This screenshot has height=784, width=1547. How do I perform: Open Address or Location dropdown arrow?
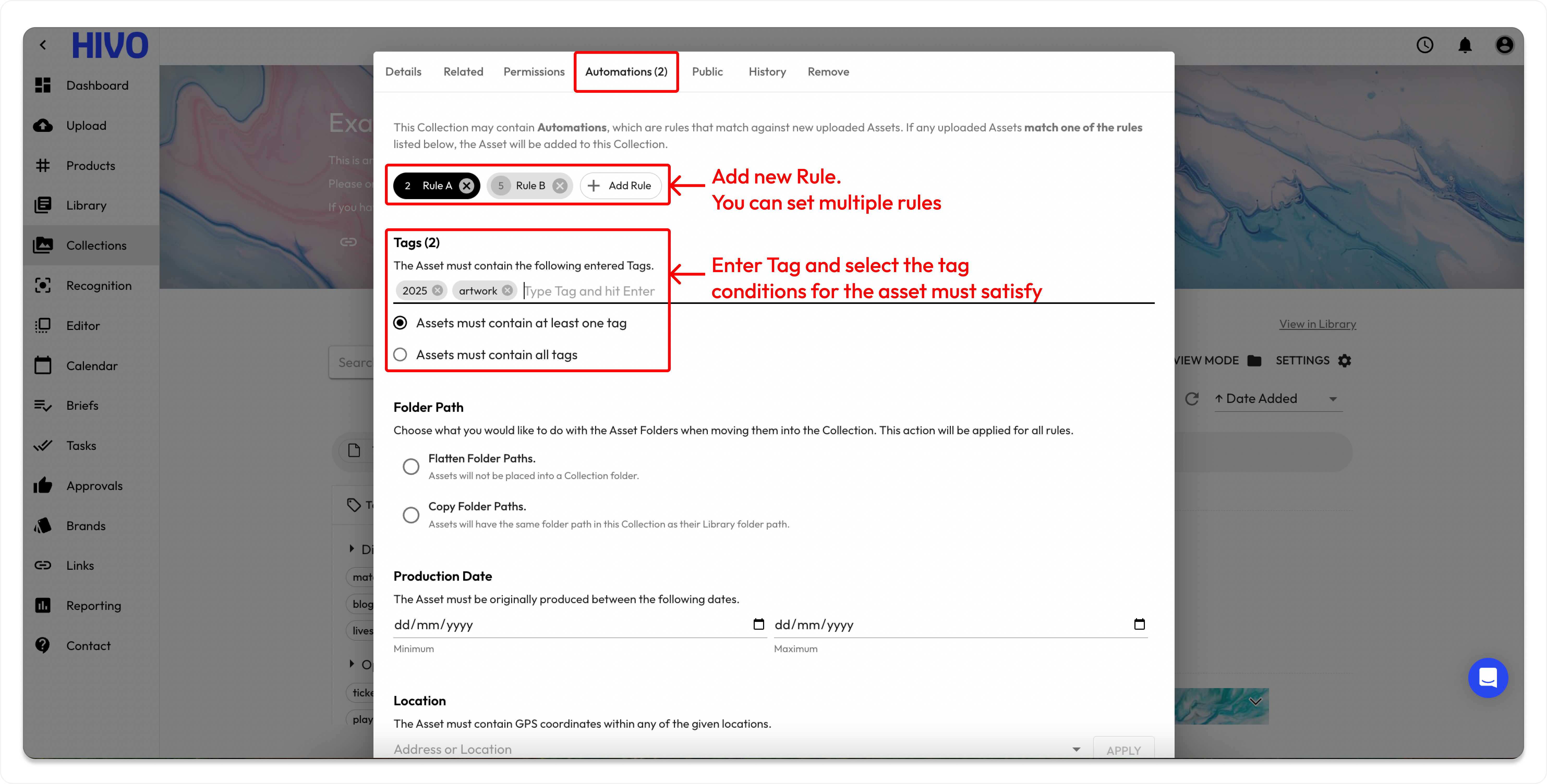click(1076, 749)
